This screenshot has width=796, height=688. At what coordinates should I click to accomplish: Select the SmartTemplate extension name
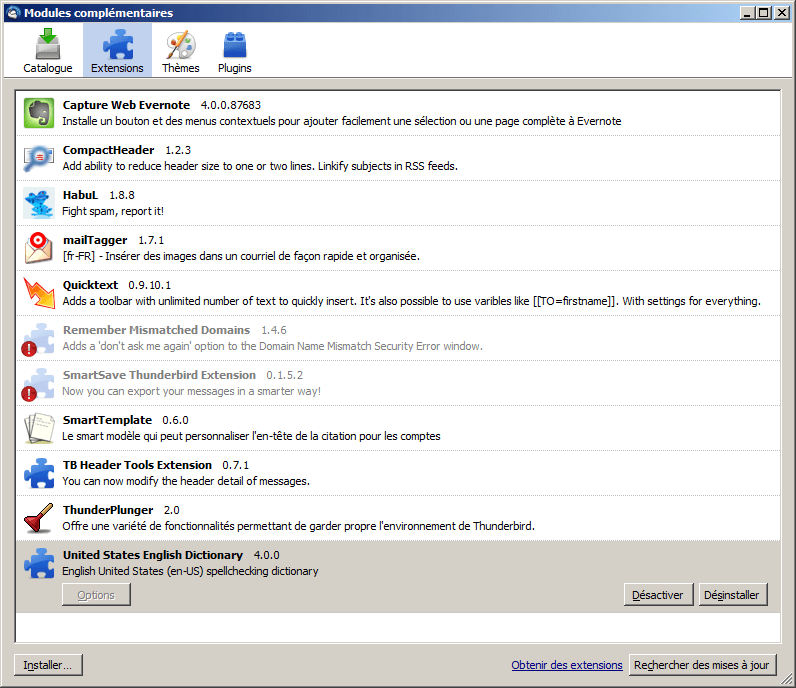click(107, 420)
